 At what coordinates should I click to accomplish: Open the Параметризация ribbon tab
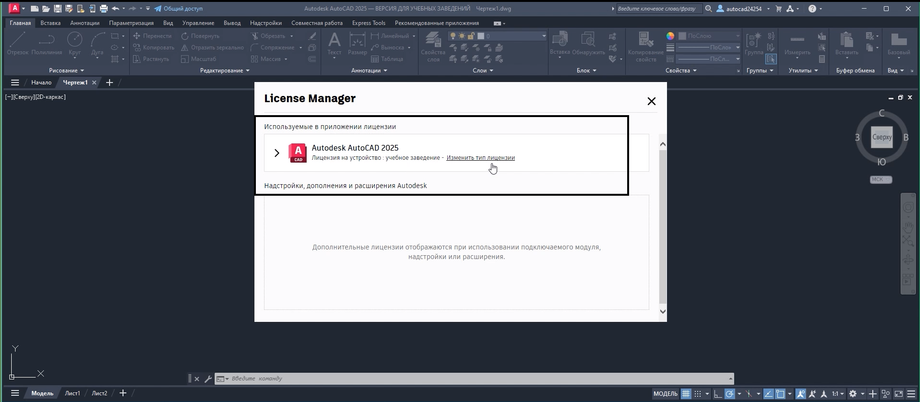point(131,23)
